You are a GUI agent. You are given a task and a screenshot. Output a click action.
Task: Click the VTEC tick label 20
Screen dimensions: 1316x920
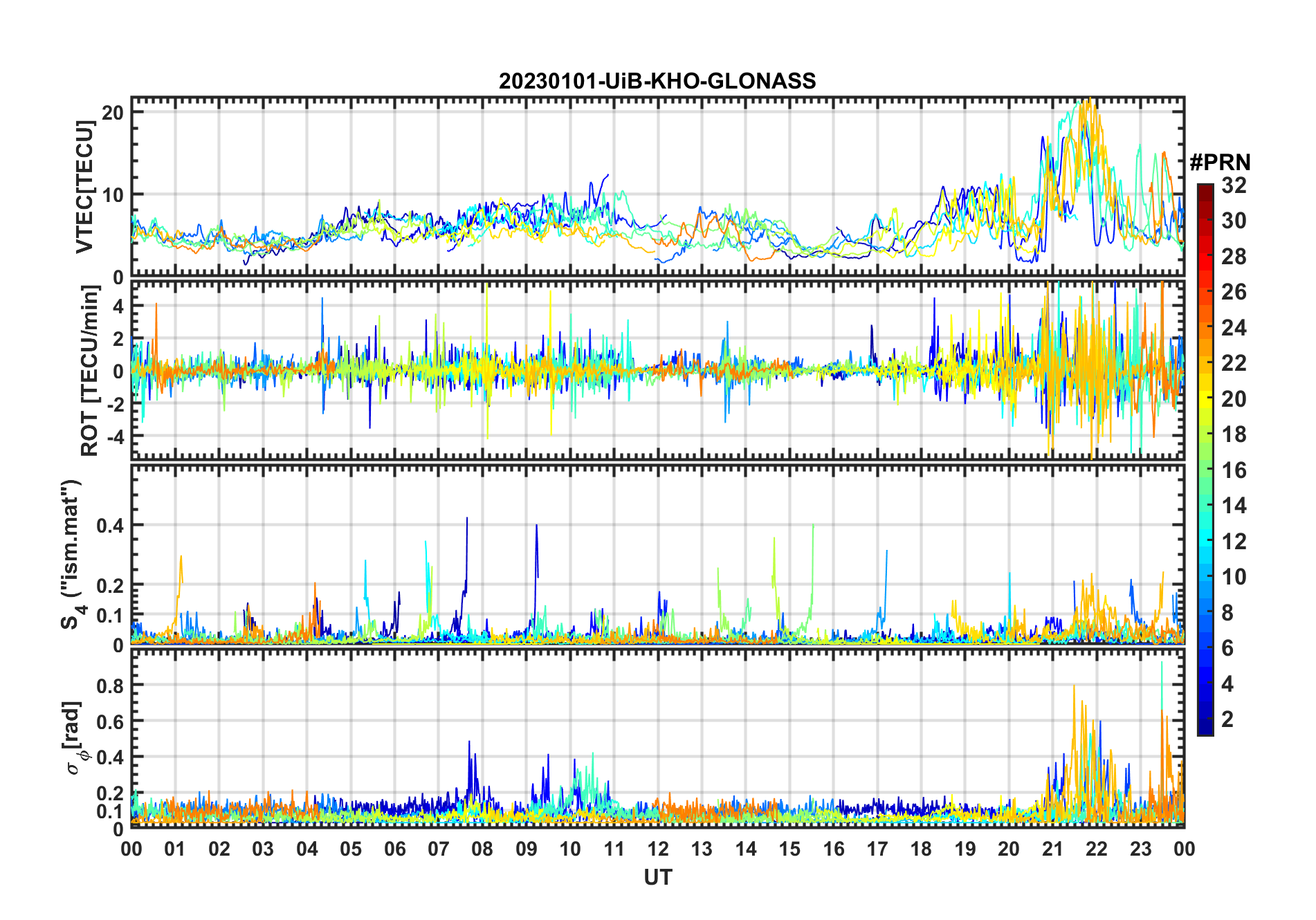pos(113,112)
